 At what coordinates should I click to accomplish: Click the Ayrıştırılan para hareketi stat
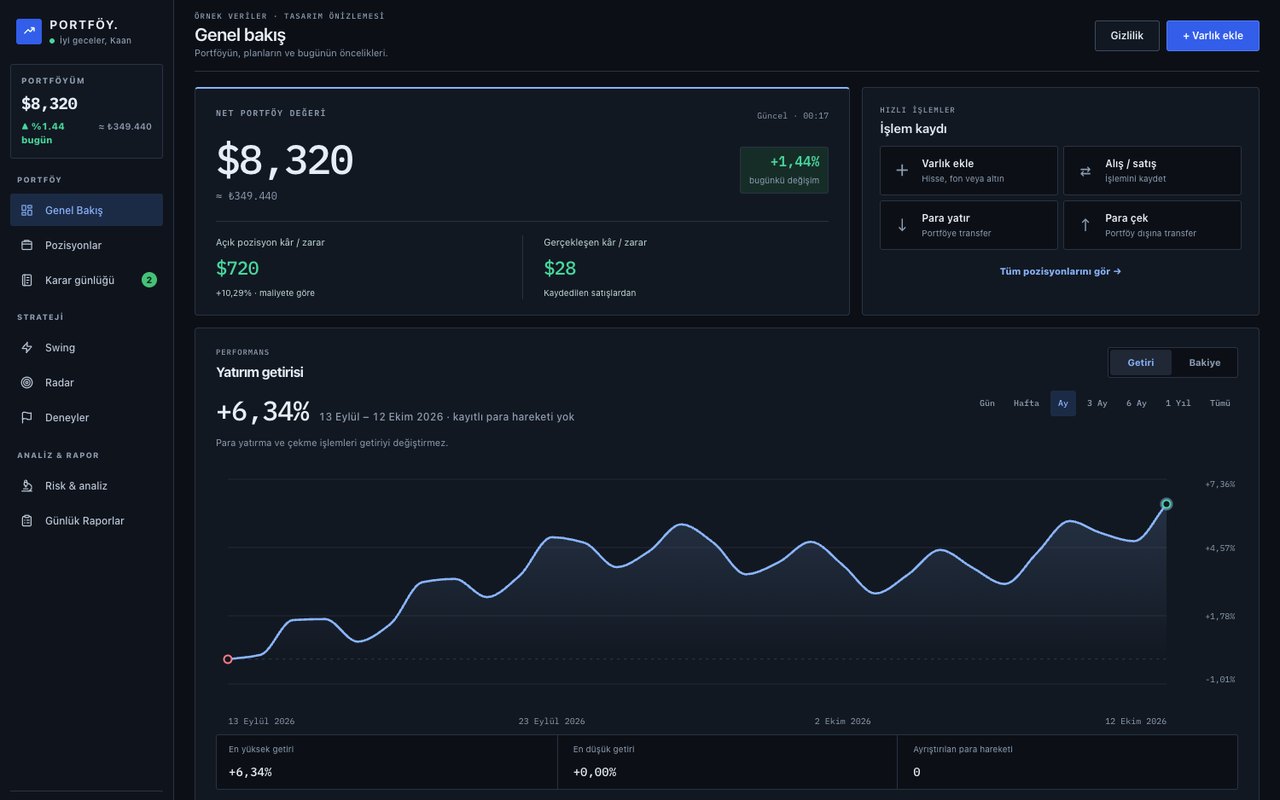pos(1067,762)
